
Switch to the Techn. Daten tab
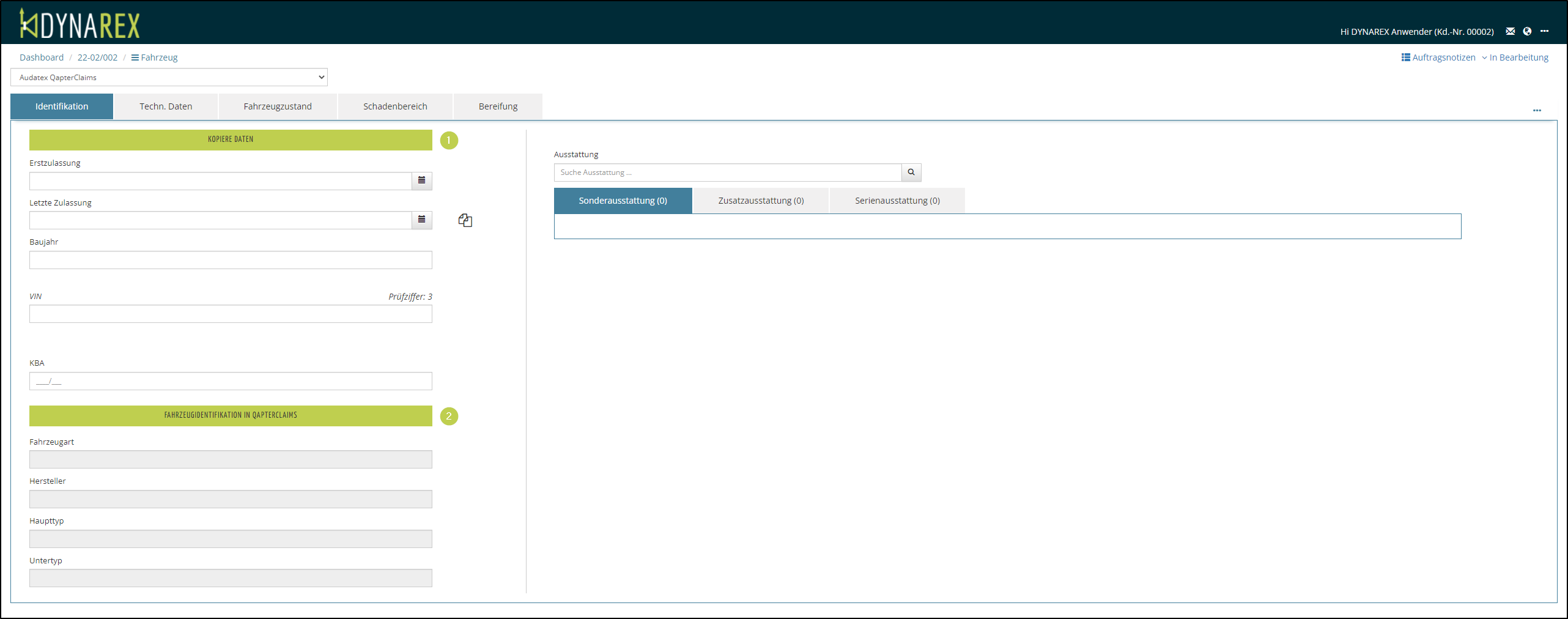(x=166, y=106)
